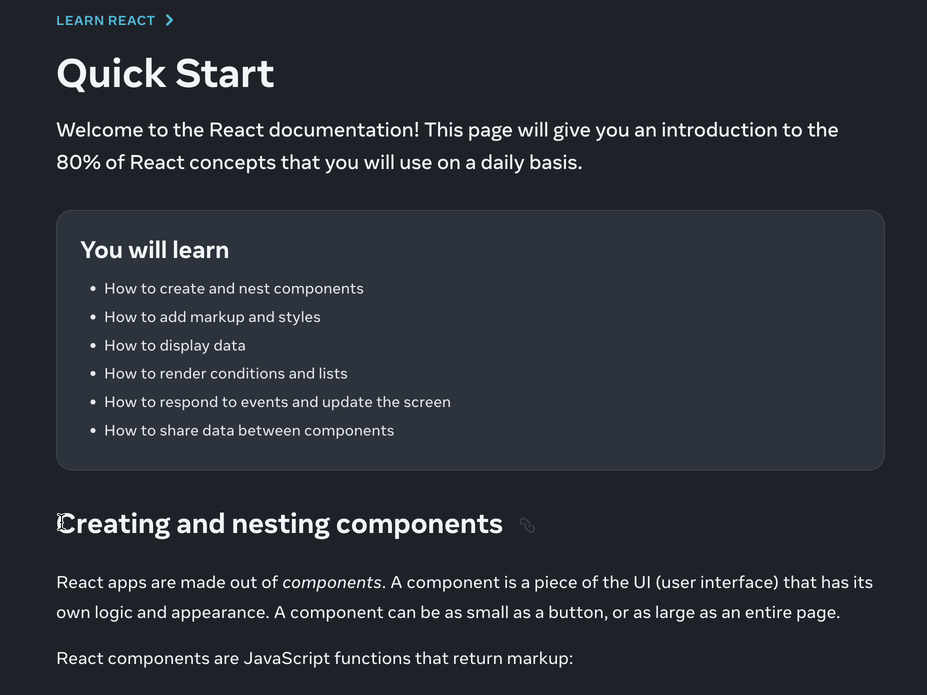927x695 pixels.
Task: Click the bullet How to create and nest components
Action: [x=234, y=288]
